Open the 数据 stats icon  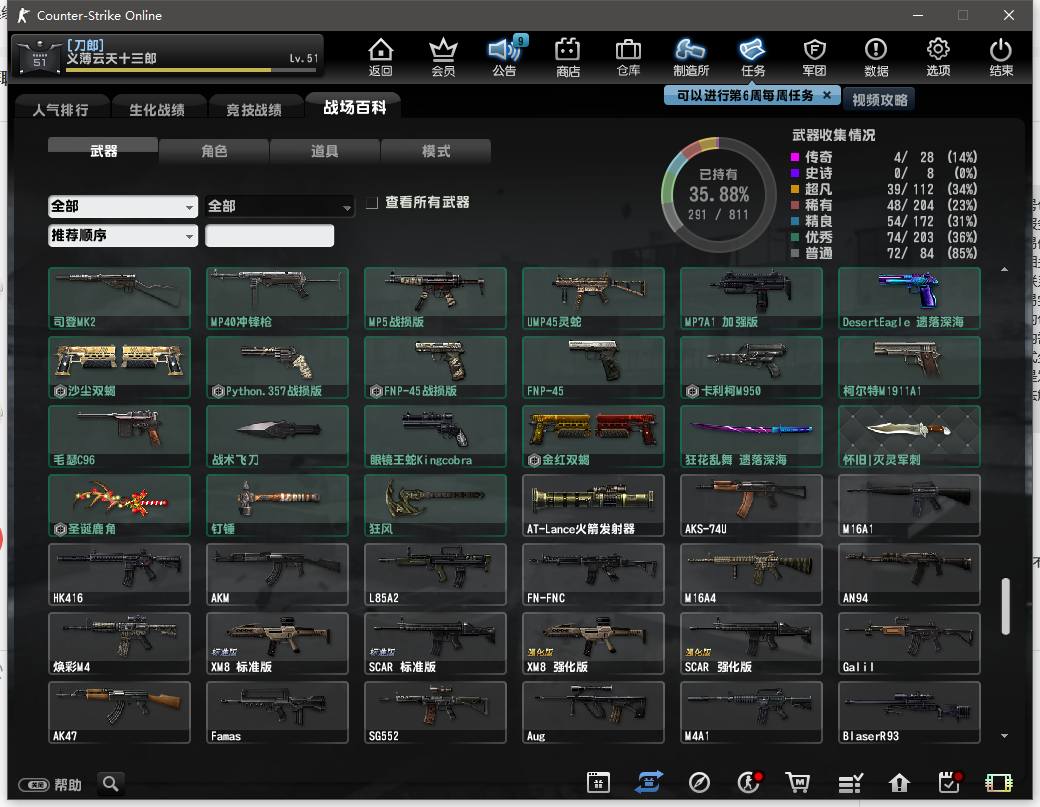[876, 57]
